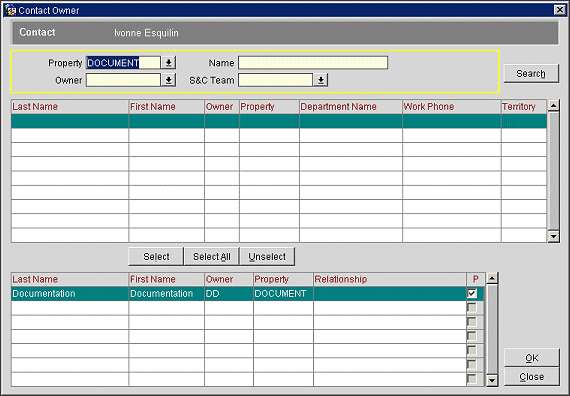This screenshot has height=396, width=570.
Task: Check the P checkbox in second row
Action: [472, 308]
